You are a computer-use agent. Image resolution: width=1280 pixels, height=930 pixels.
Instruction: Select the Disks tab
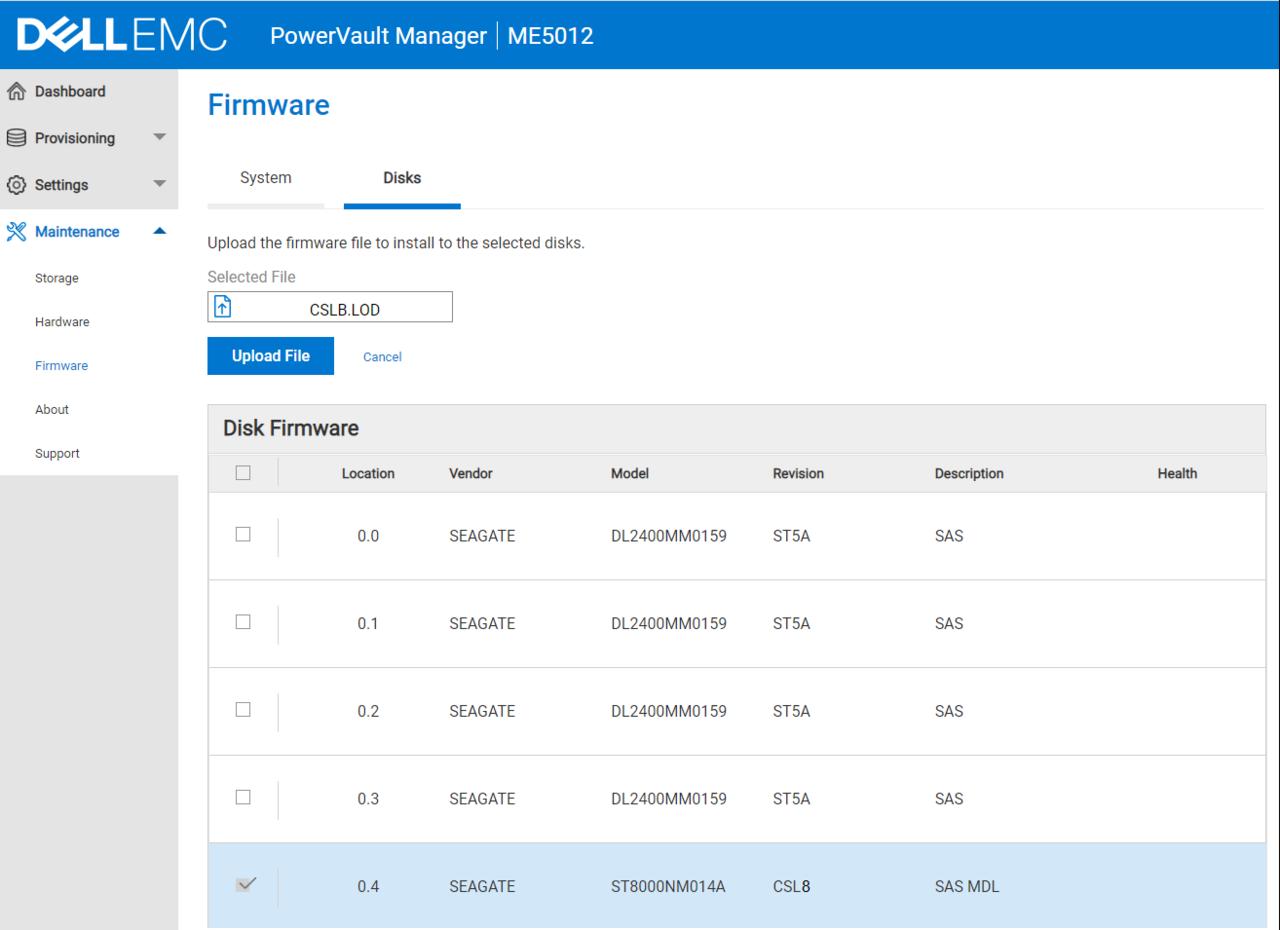coord(402,177)
